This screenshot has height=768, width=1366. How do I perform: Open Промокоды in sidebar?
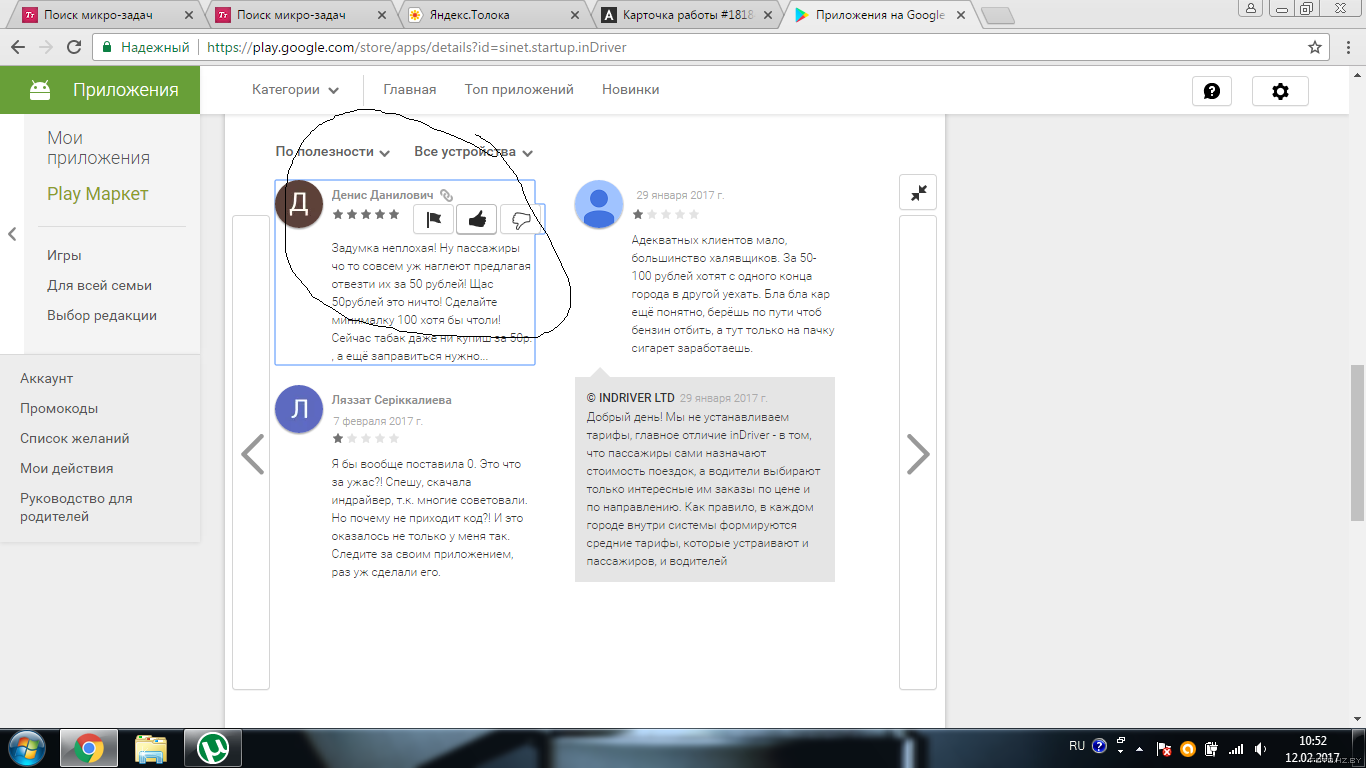click(x=59, y=408)
